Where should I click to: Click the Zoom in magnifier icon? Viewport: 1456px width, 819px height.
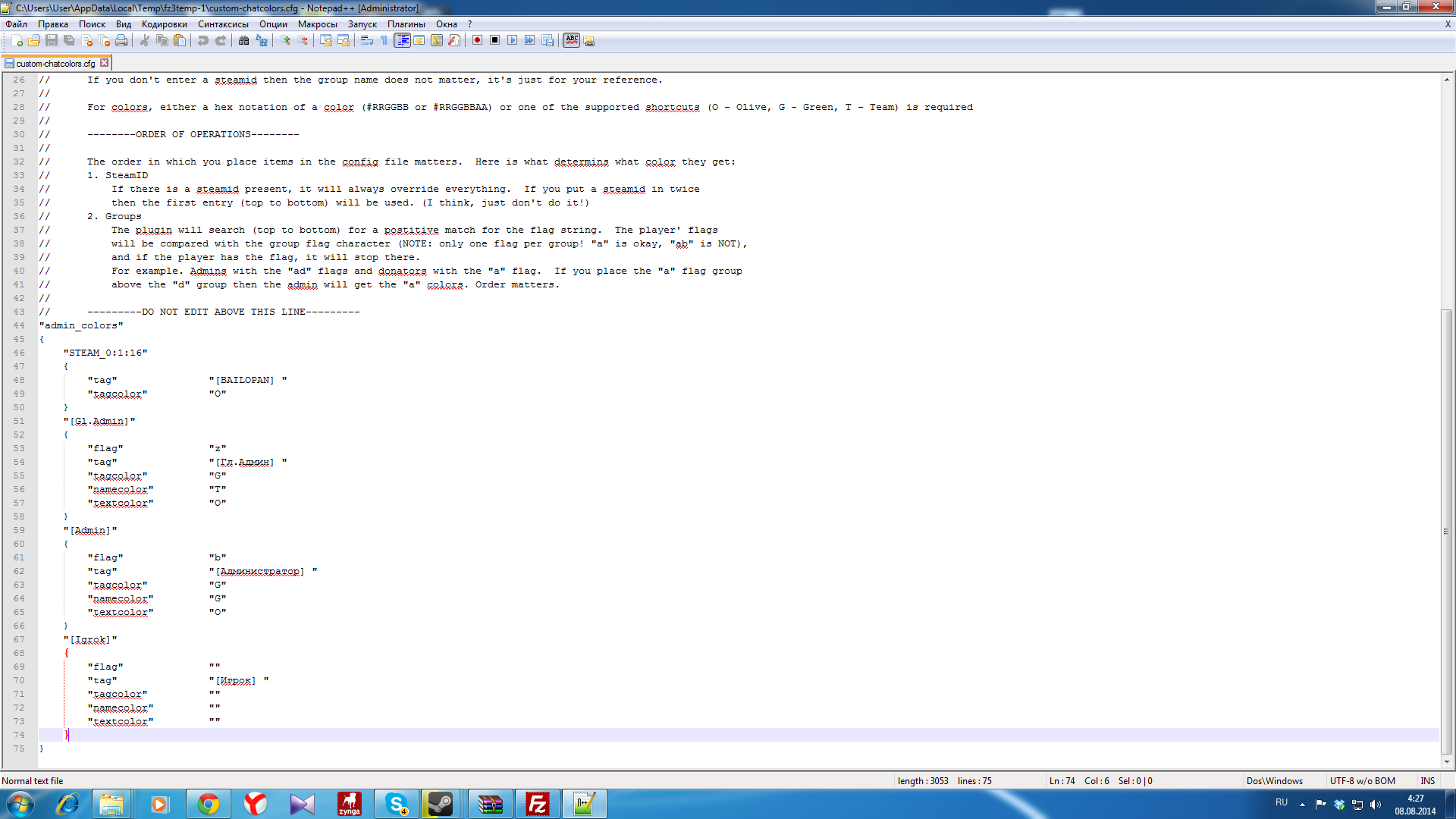click(x=285, y=41)
